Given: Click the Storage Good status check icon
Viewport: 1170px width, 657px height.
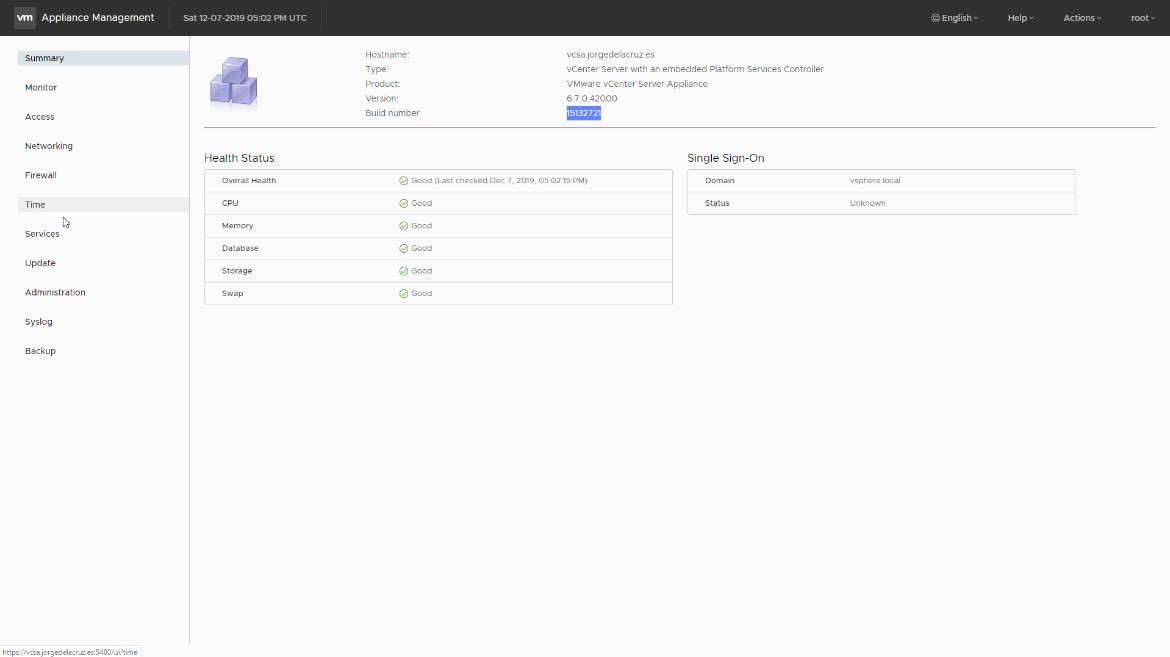Looking at the screenshot, I should [x=404, y=271].
